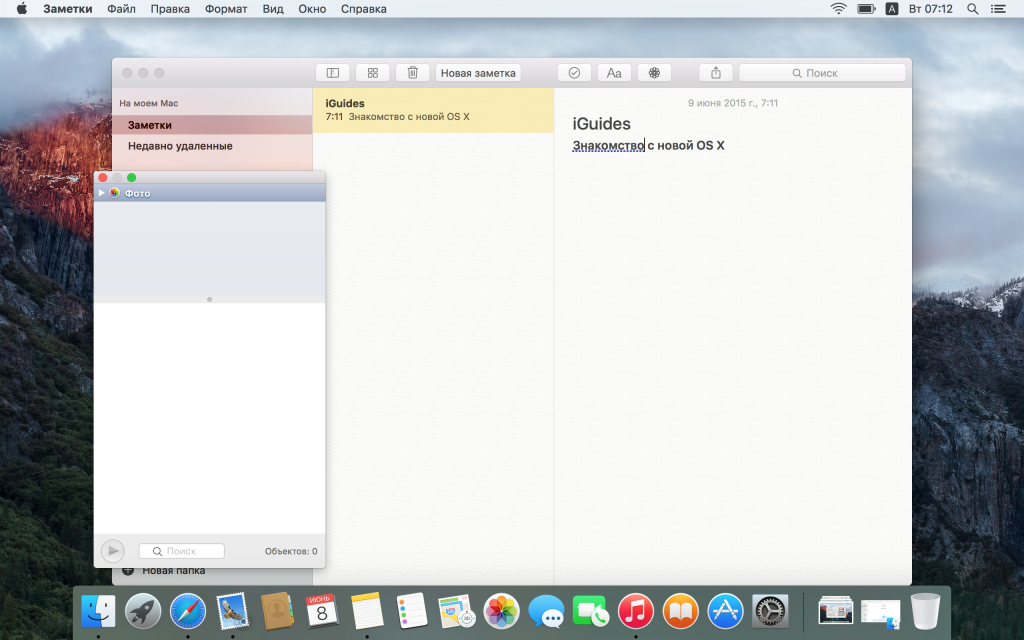The height and width of the screenshot is (640, 1024).
Task: Open Spotlight search in menu bar
Action: (x=972, y=8)
